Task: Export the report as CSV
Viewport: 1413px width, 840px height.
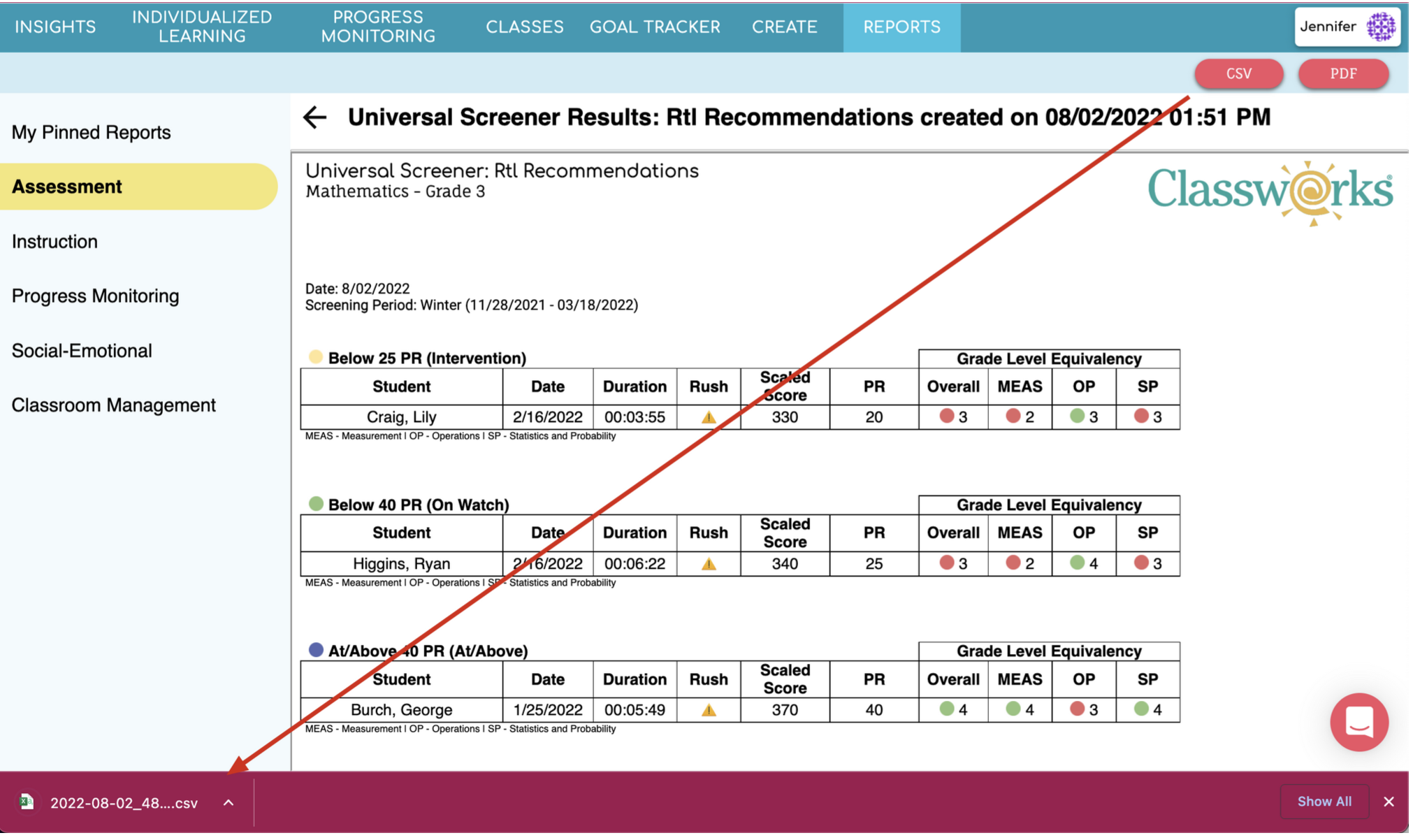Action: click(x=1238, y=74)
